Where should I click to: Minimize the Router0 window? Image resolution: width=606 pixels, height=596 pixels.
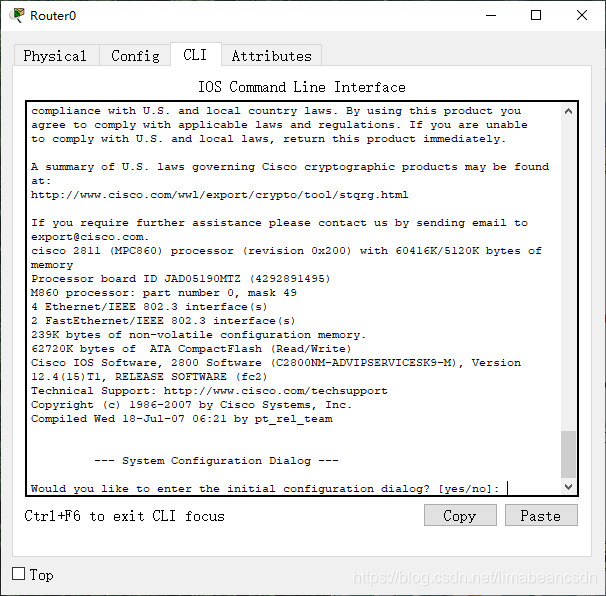click(491, 15)
